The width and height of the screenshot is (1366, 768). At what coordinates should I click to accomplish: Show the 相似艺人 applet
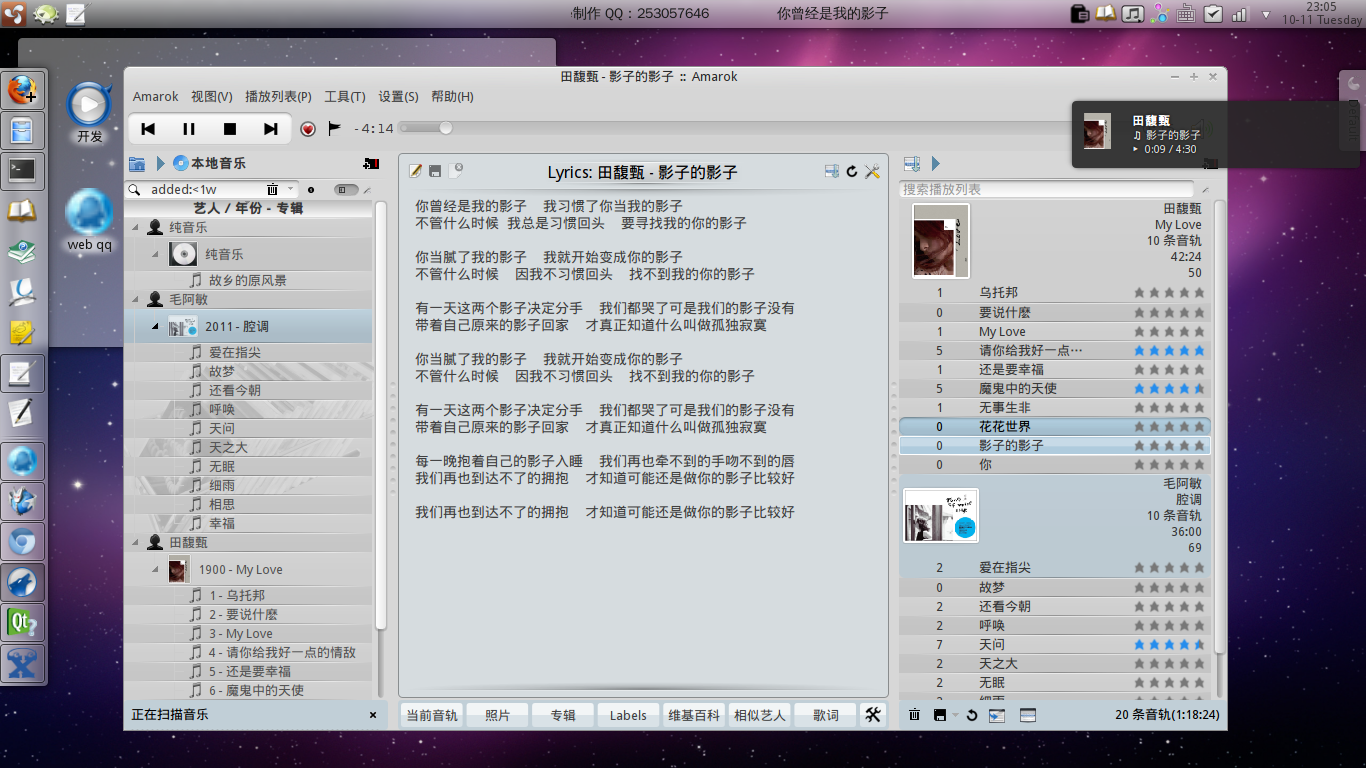click(760, 715)
